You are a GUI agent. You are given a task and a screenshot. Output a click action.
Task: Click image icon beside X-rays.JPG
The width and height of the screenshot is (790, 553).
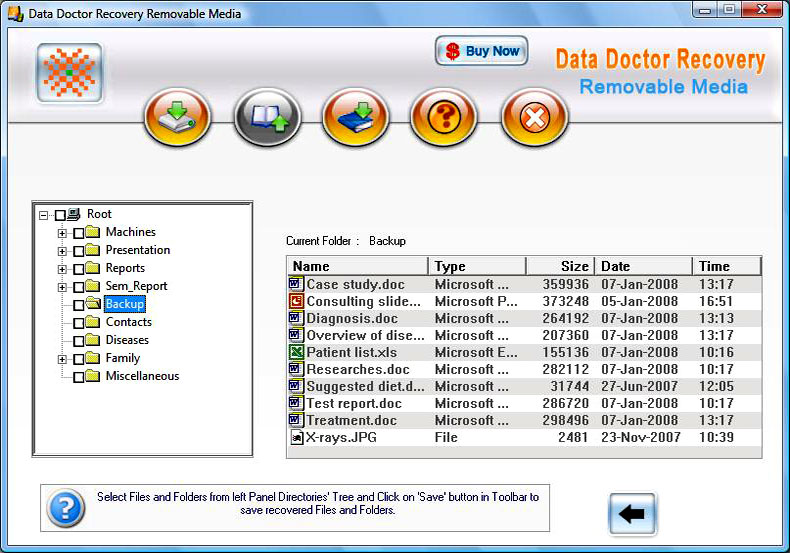297,437
